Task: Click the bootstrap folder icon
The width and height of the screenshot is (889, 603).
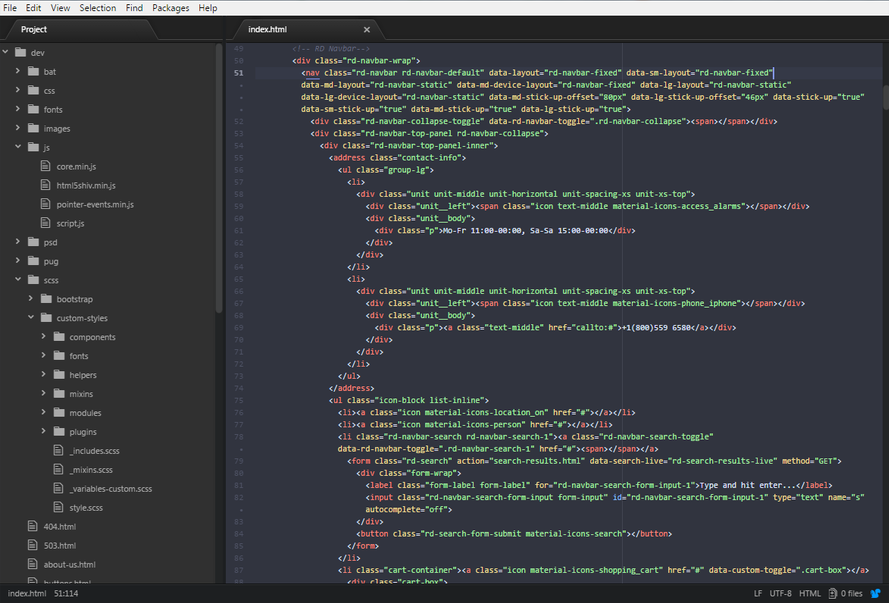Action: (46, 299)
